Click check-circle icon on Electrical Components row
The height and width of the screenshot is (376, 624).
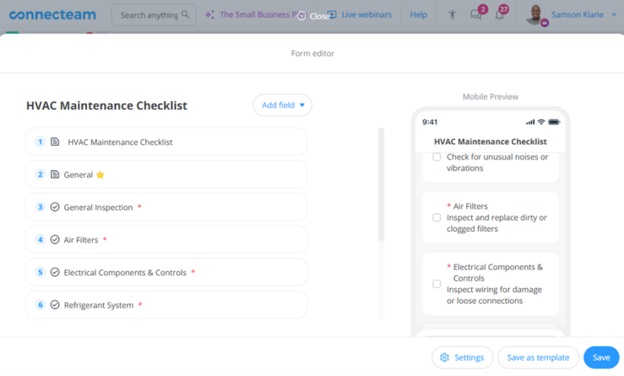tap(55, 272)
